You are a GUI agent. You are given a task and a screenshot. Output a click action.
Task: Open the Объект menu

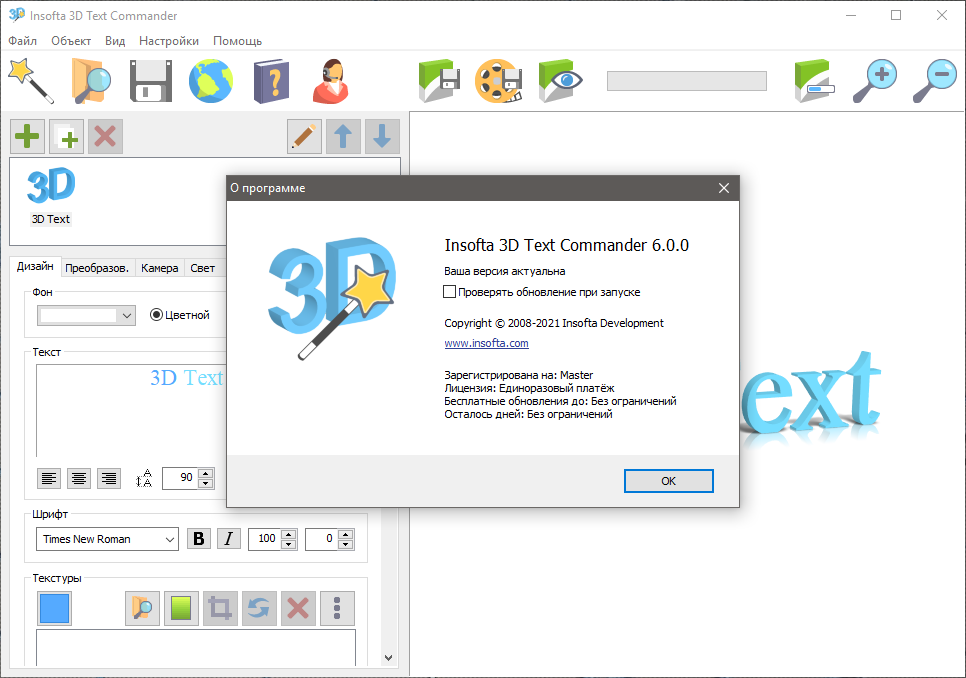pos(71,41)
